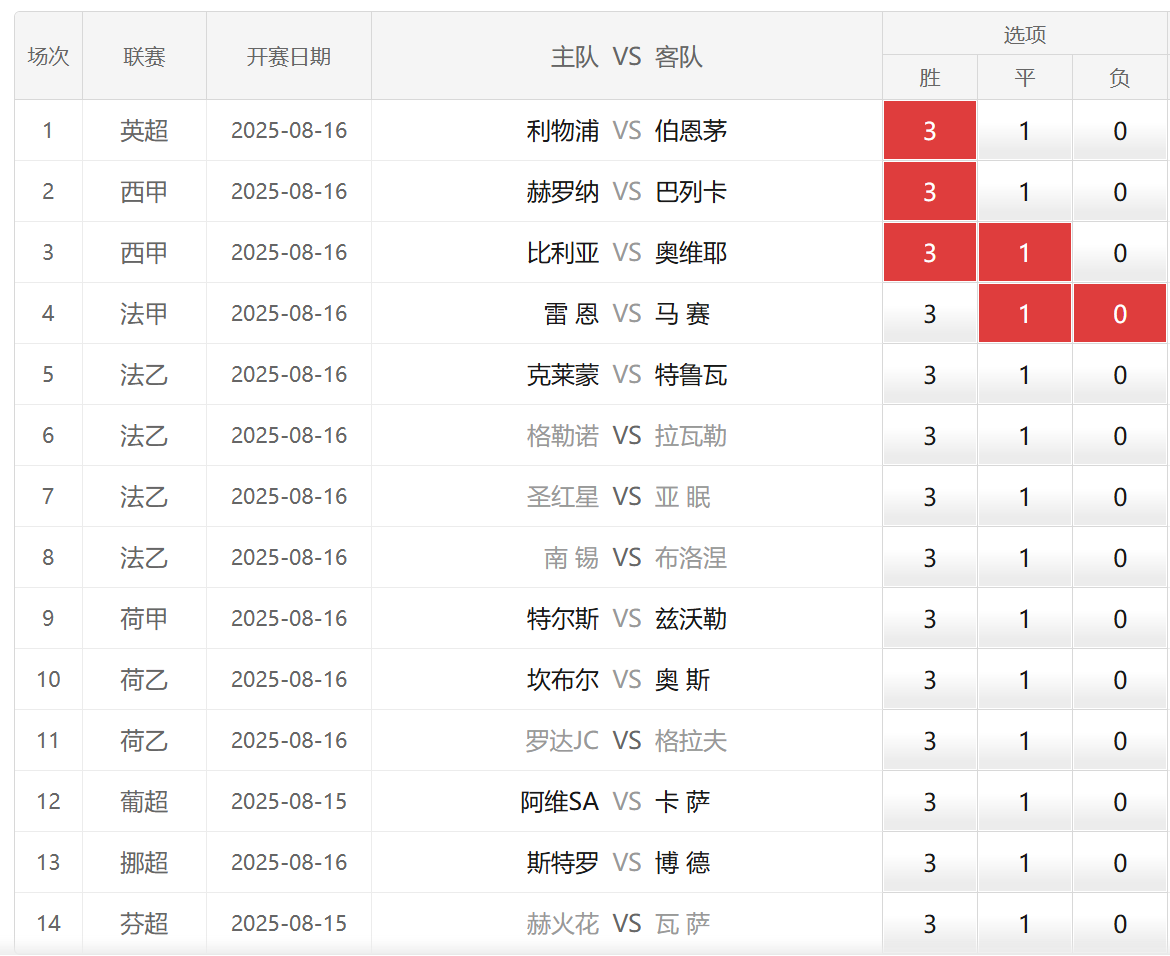Click the 负 column header

point(1119,77)
